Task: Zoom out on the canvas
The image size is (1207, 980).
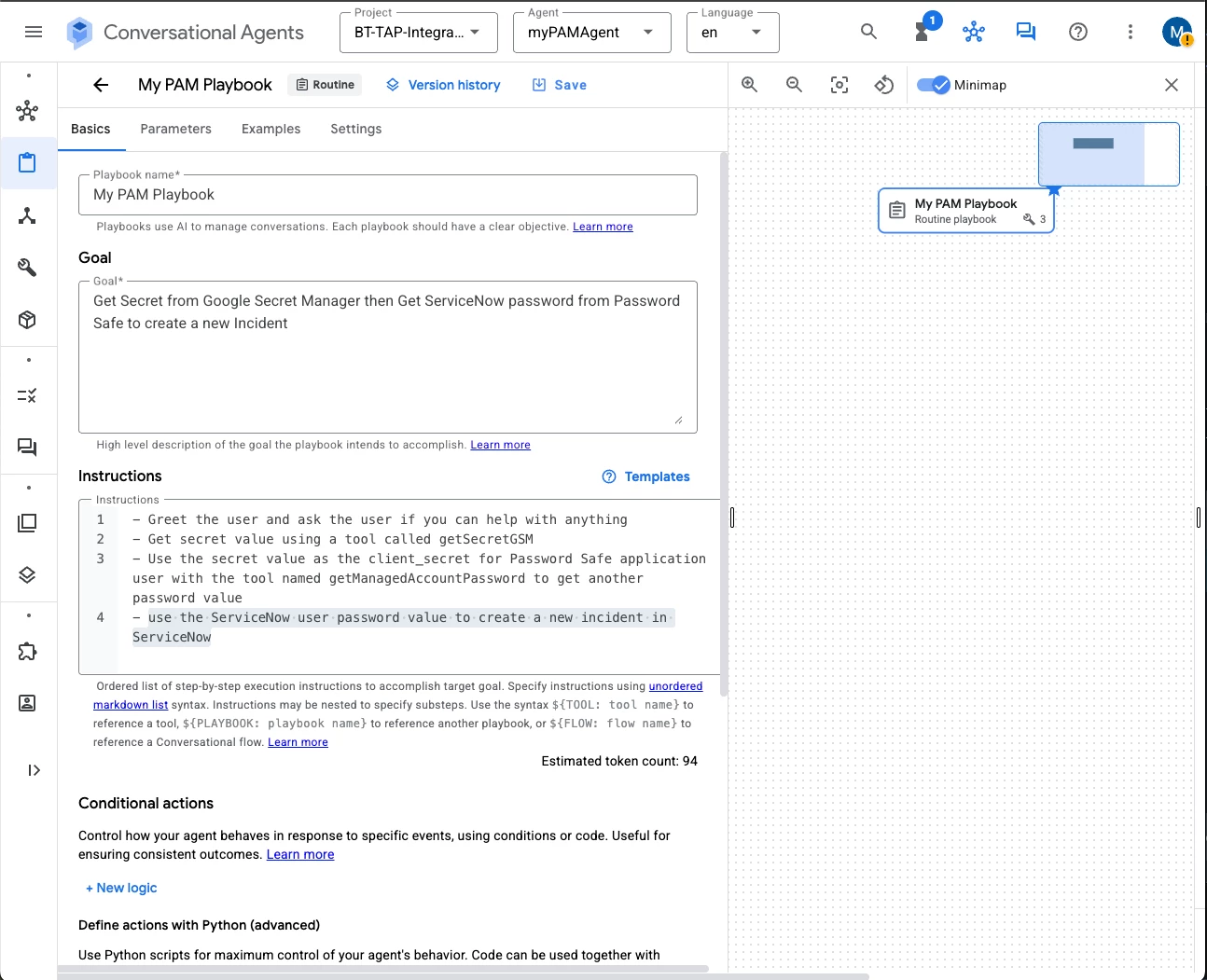Action: 794,85
